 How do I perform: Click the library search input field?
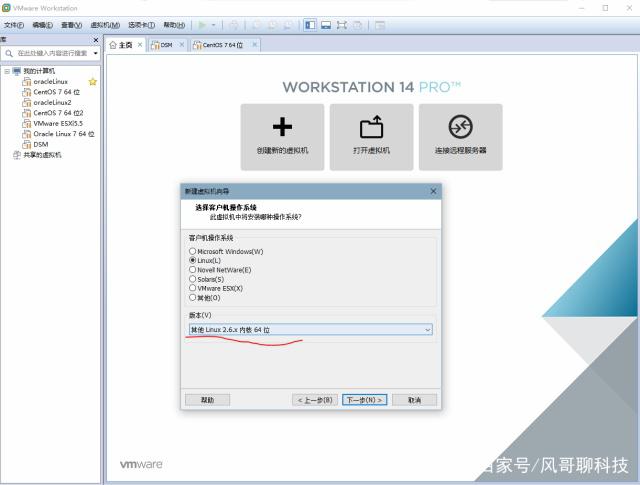(50, 53)
